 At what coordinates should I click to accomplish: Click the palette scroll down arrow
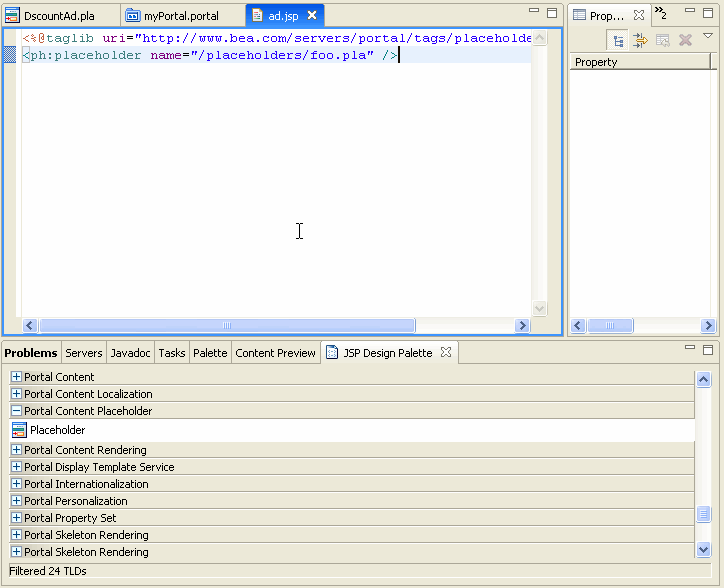(x=704, y=550)
